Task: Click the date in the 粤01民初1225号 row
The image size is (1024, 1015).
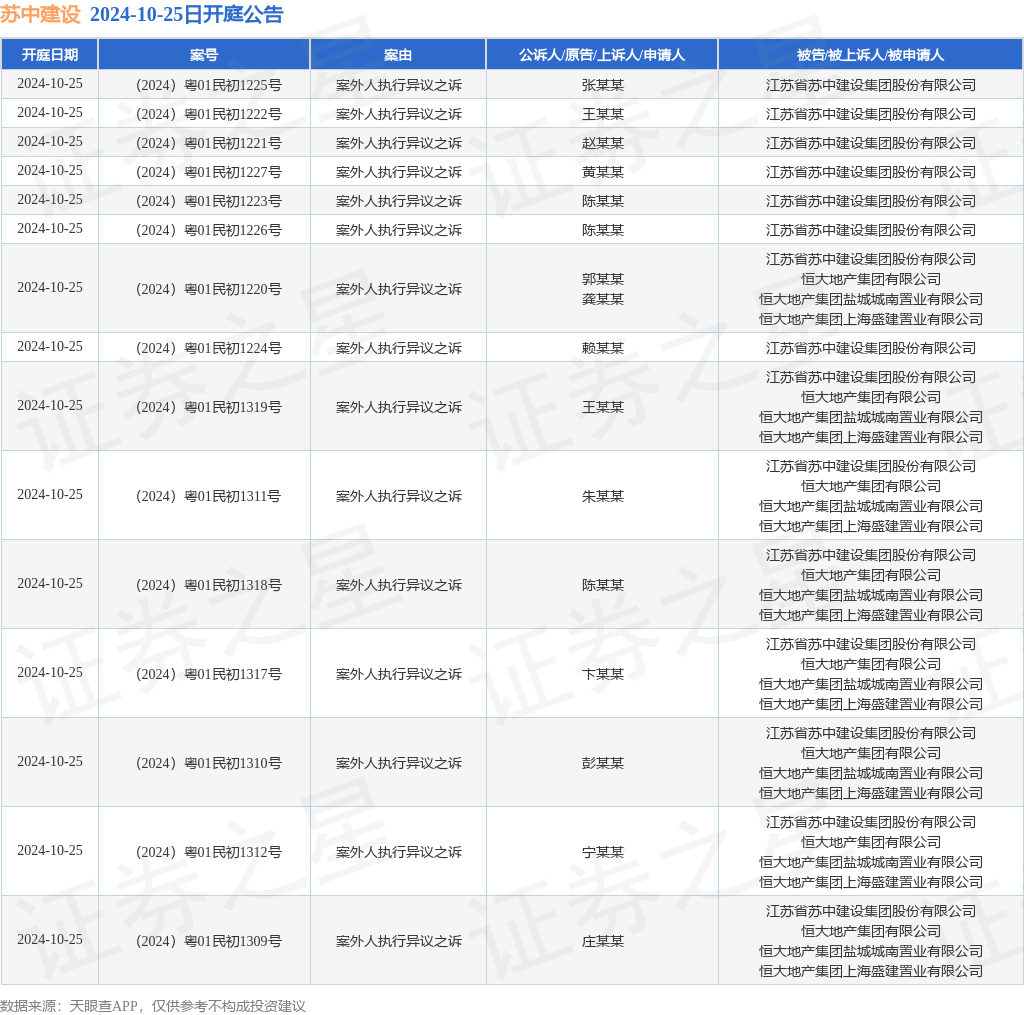Action: (50, 84)
